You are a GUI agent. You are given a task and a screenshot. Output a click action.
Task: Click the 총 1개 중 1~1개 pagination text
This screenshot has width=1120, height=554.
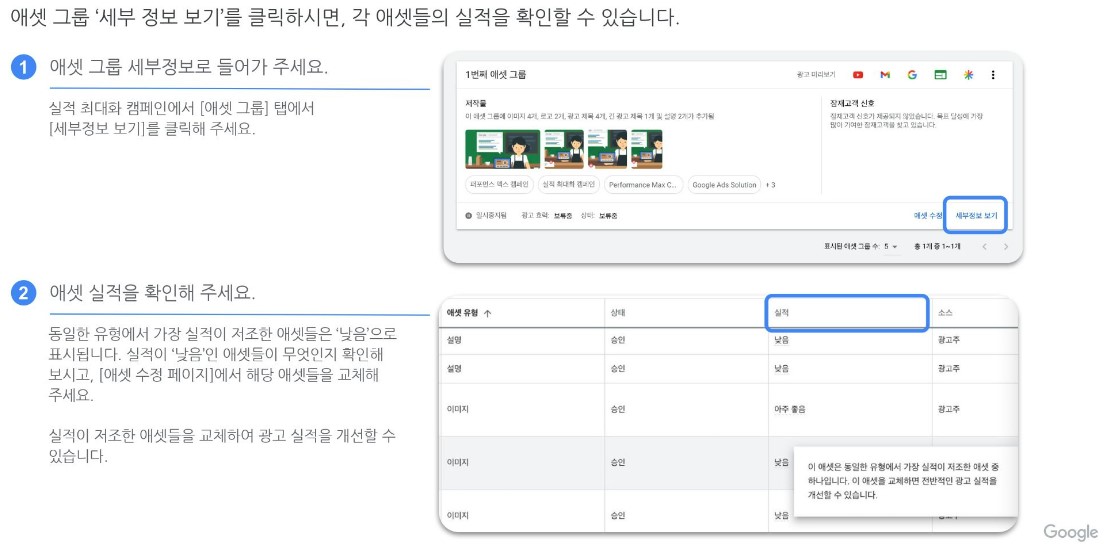point(937,246)
